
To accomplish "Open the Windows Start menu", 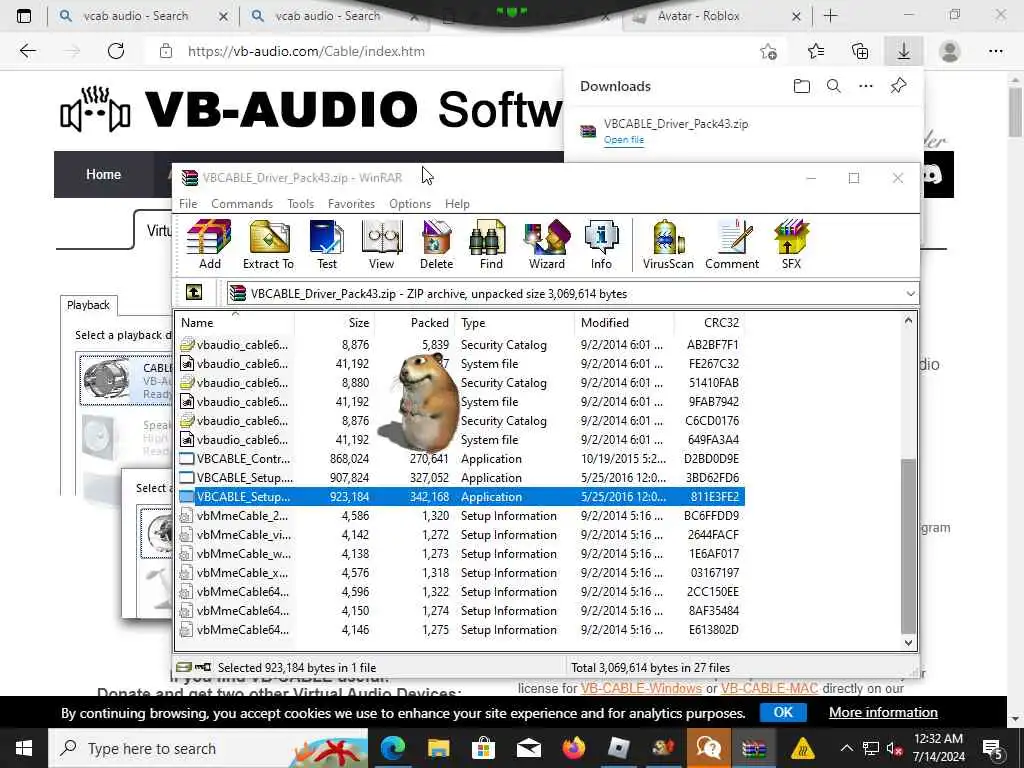I will point(24,748).
